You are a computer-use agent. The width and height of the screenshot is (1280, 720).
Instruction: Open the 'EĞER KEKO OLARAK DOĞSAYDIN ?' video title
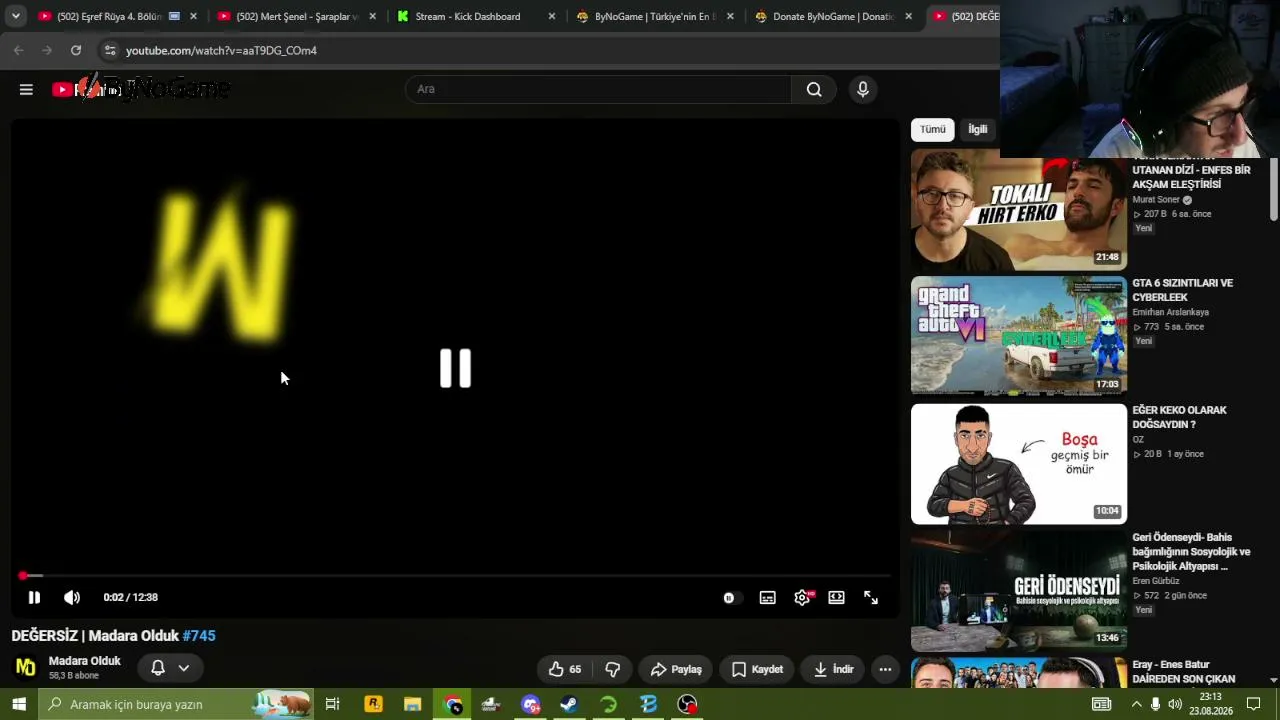(x=1179, y=417)
